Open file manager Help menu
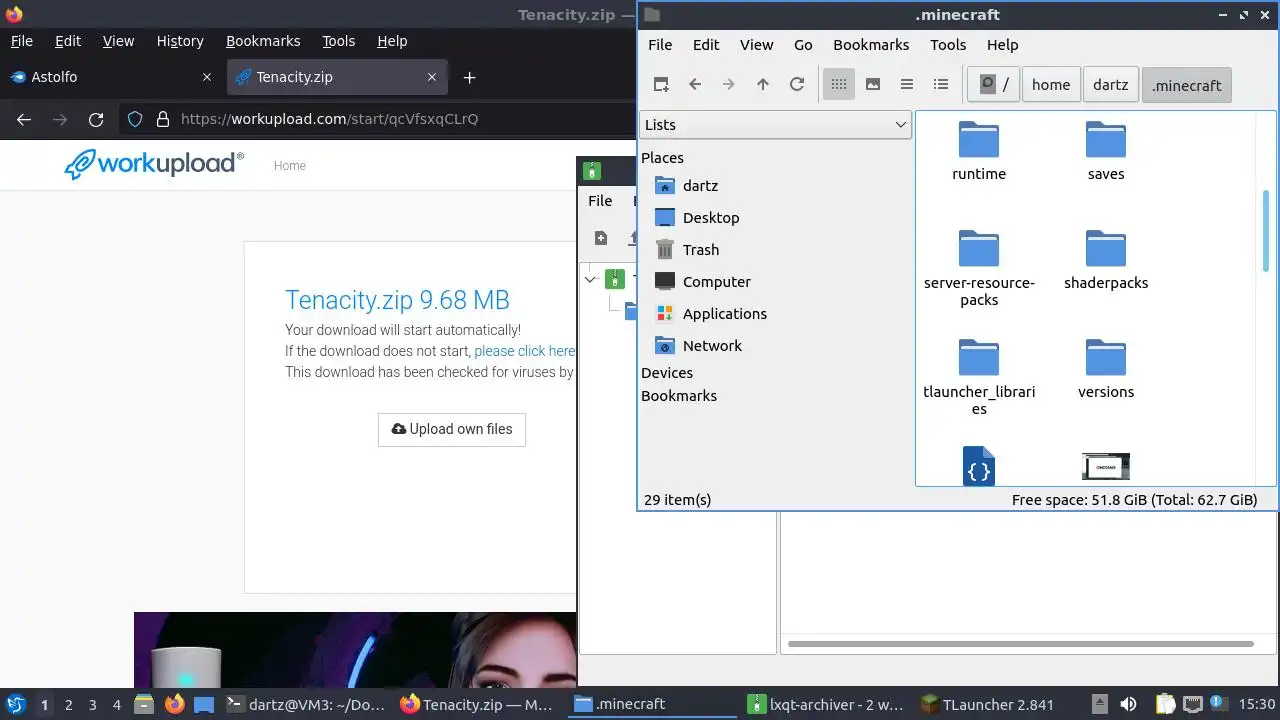The height and width of the screenshot is (720, 1280). pyautogui.click(x=1002, y=45)
